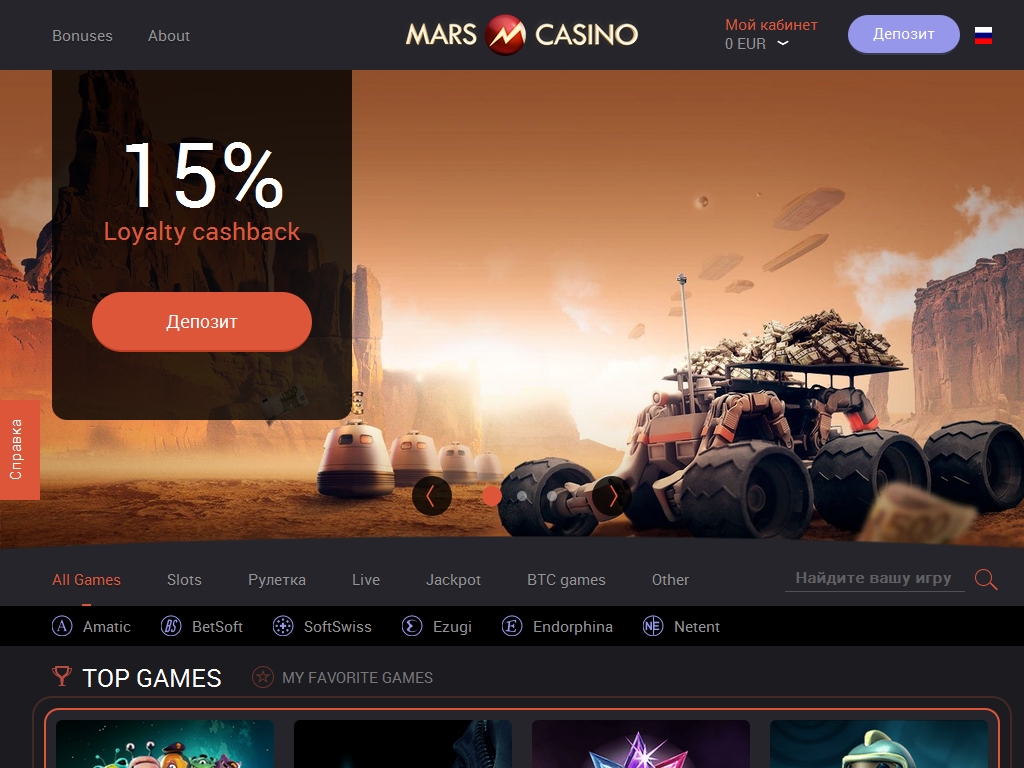Open the Bonuses page link
1024x768 pixels.
82,36
